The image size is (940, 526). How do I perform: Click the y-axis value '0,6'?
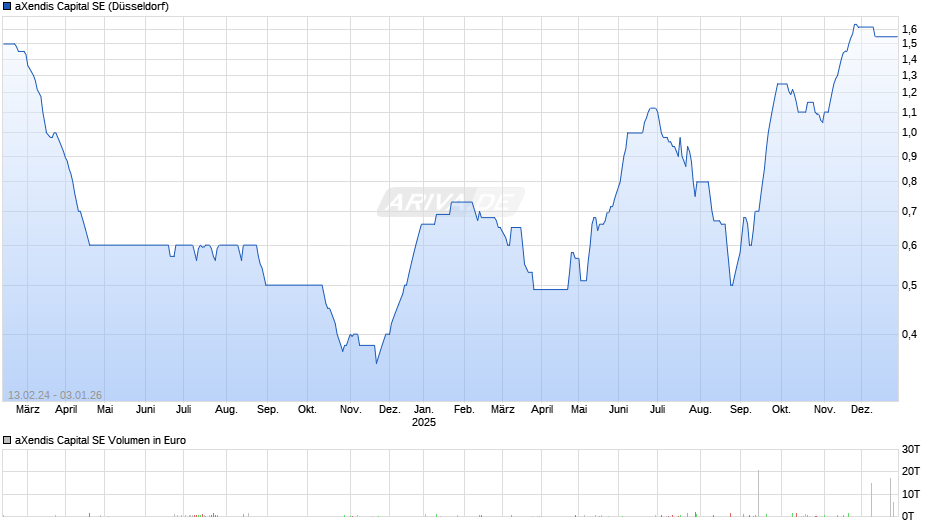click(909, 245)
